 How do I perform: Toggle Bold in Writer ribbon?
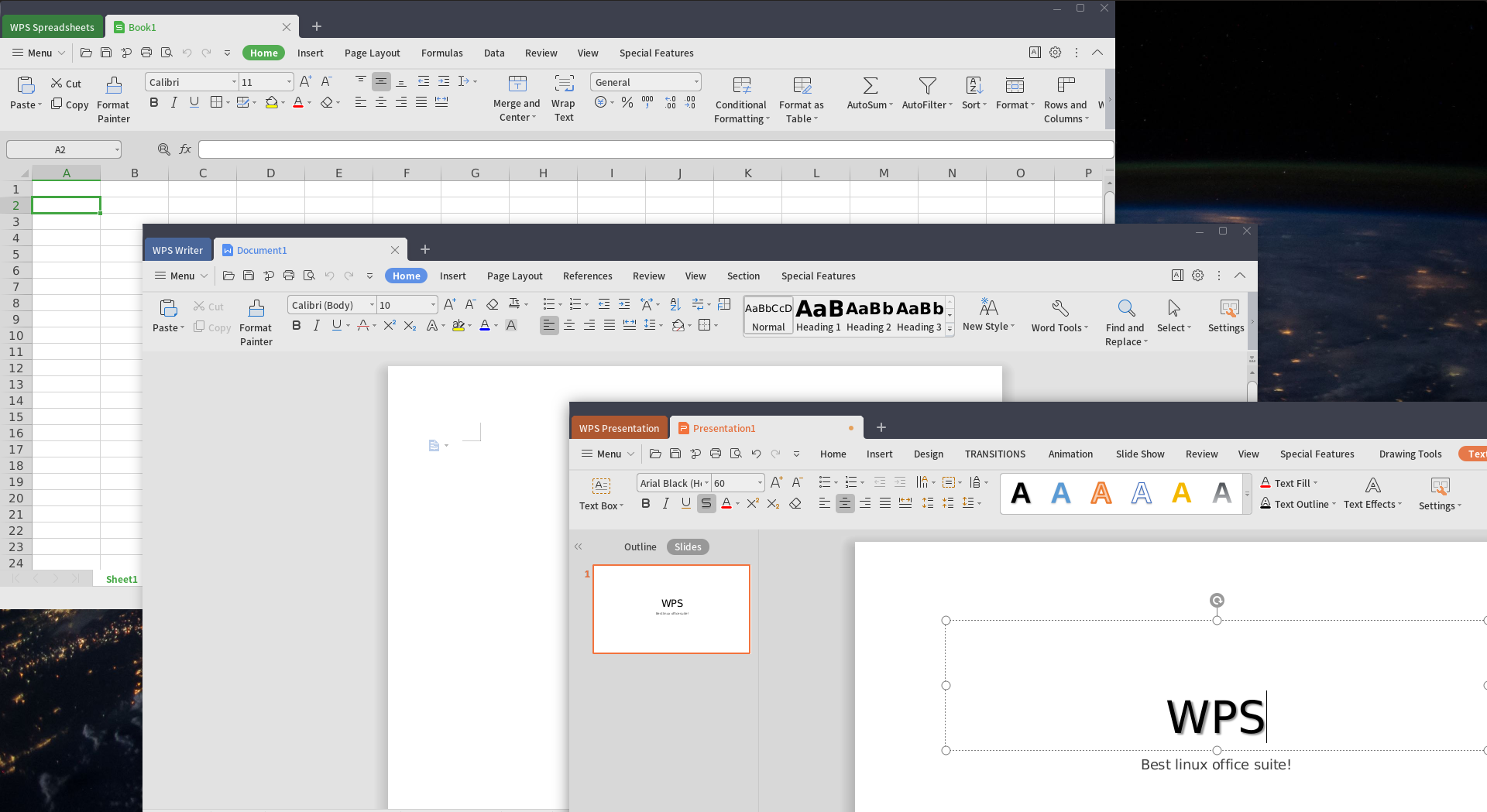coord(297,325)
